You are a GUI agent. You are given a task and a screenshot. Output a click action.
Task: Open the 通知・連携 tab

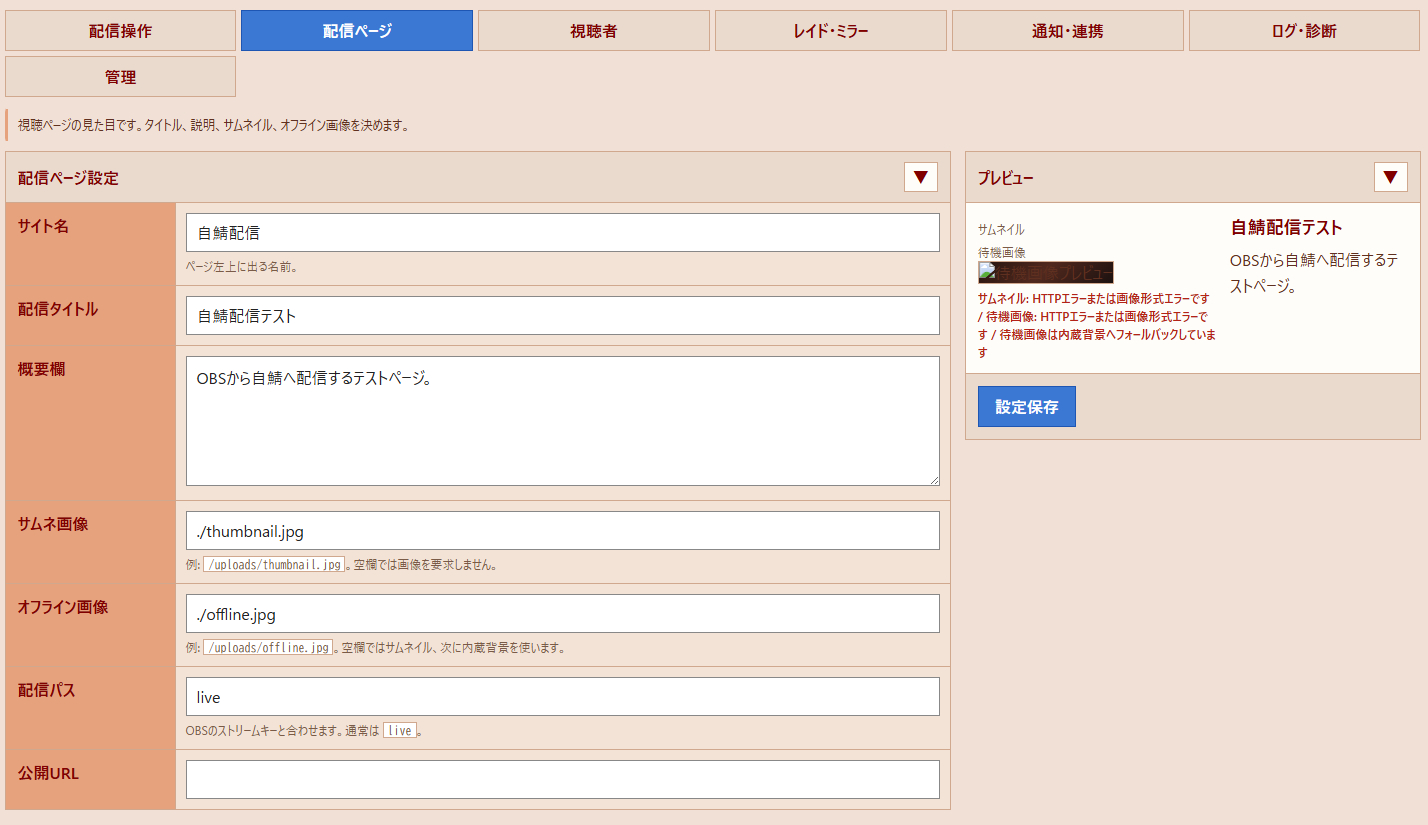[1068, 30]
